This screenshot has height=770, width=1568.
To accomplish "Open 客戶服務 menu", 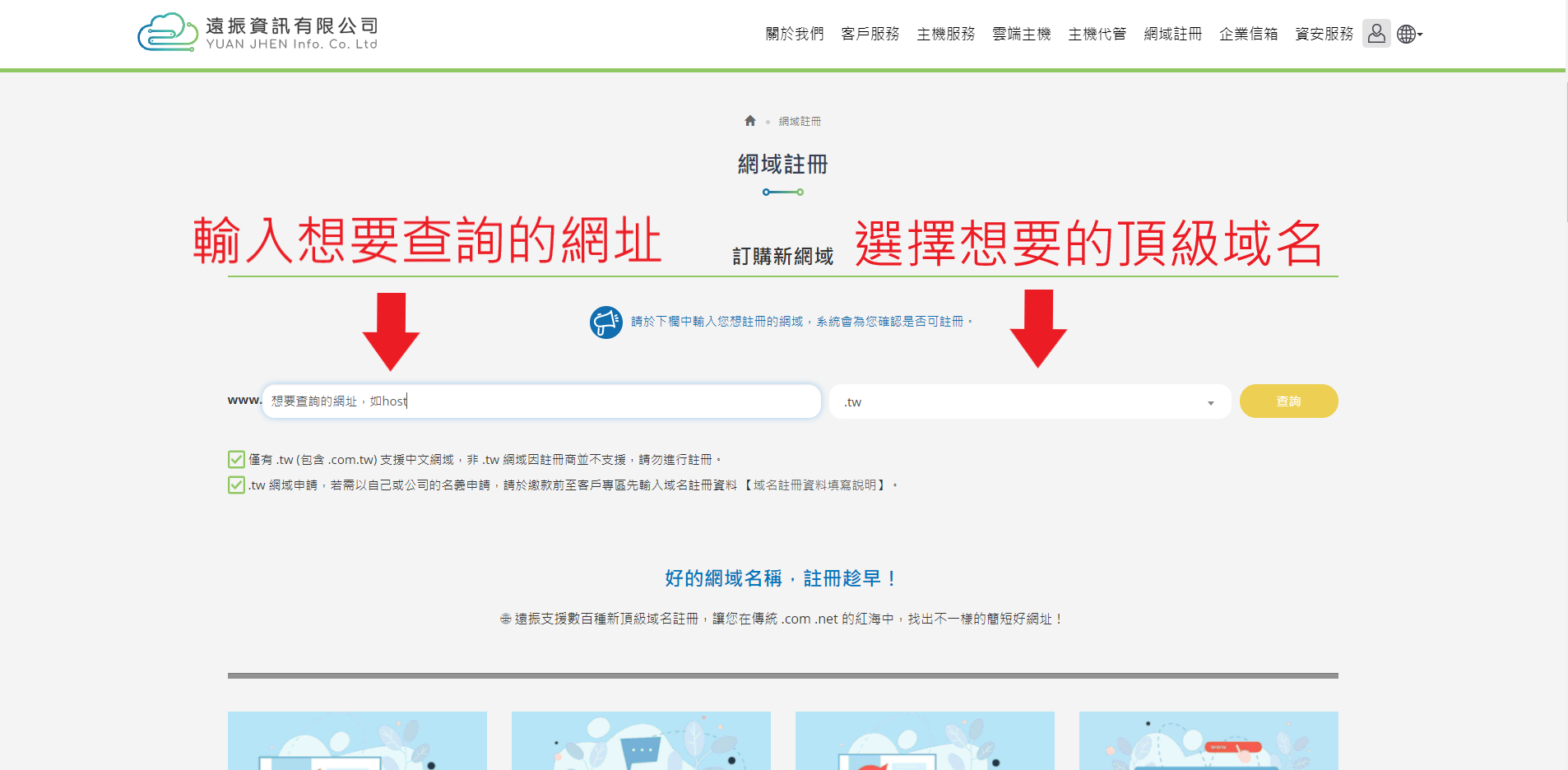I will tap(870, 34).
